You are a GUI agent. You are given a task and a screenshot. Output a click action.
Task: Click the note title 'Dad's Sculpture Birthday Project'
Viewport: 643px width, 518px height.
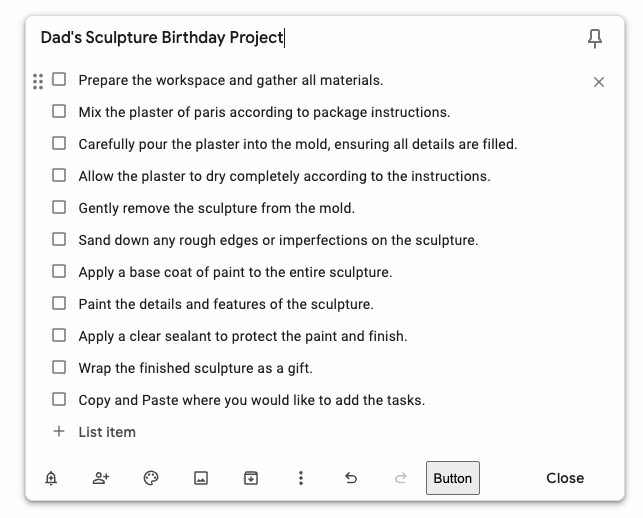[x=162, y=38]
